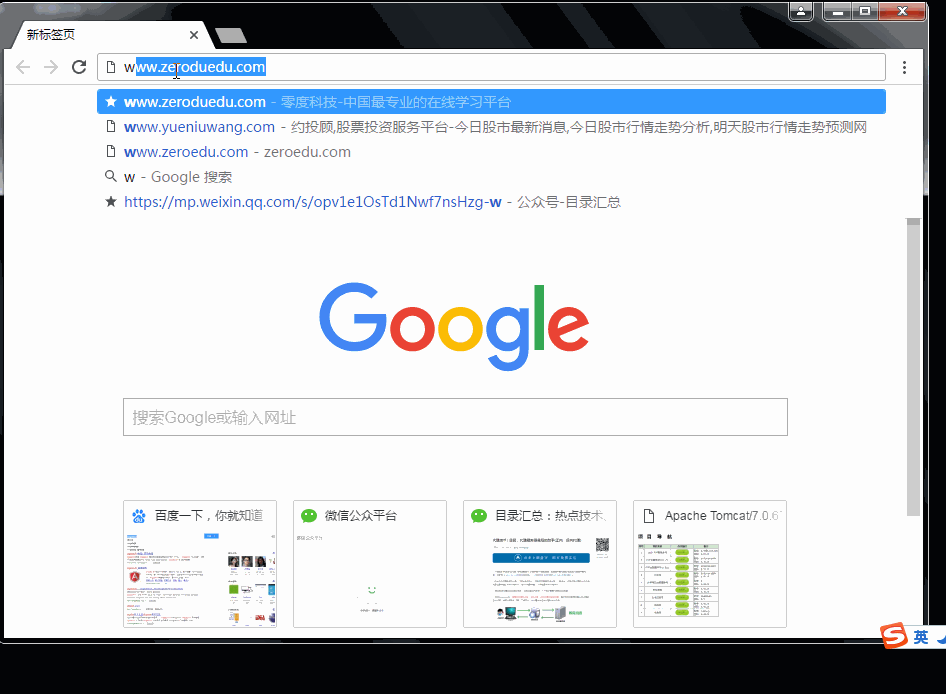Open the Chrome three-dot menu
This screenshot has height=694, width=946.
click(904, 68)
